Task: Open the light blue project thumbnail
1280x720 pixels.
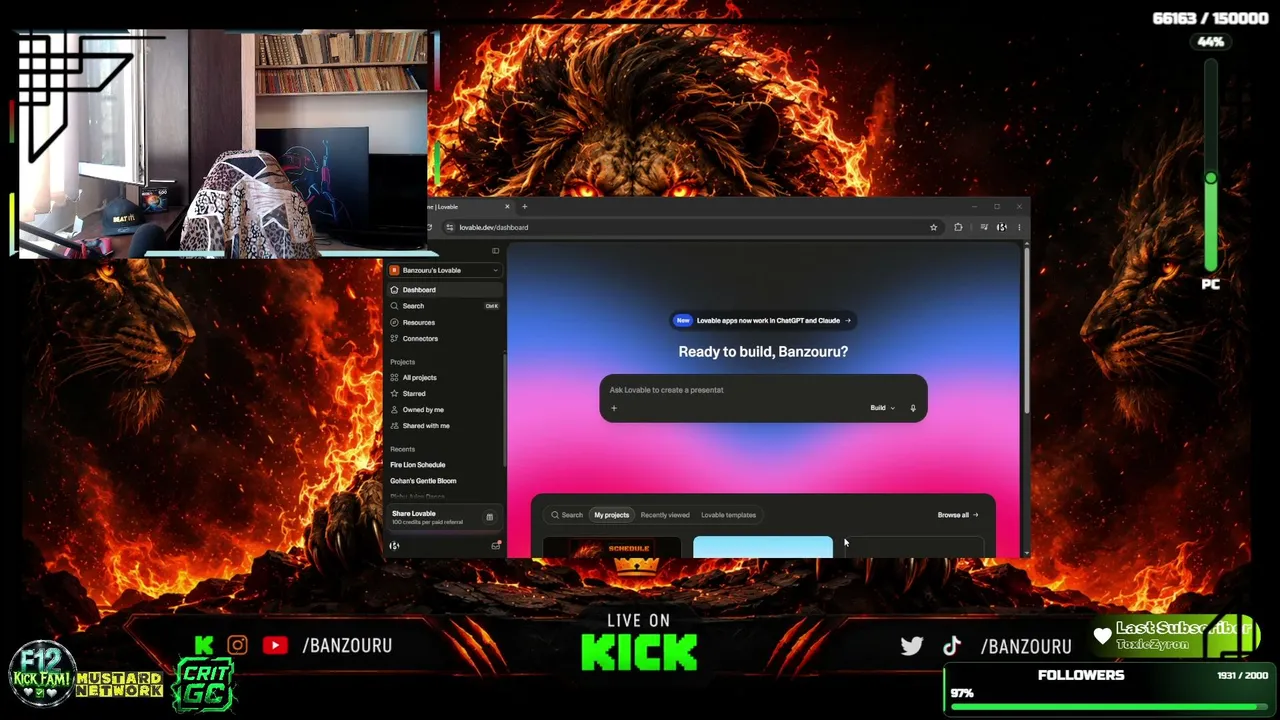Action: (x=763, y=547)
